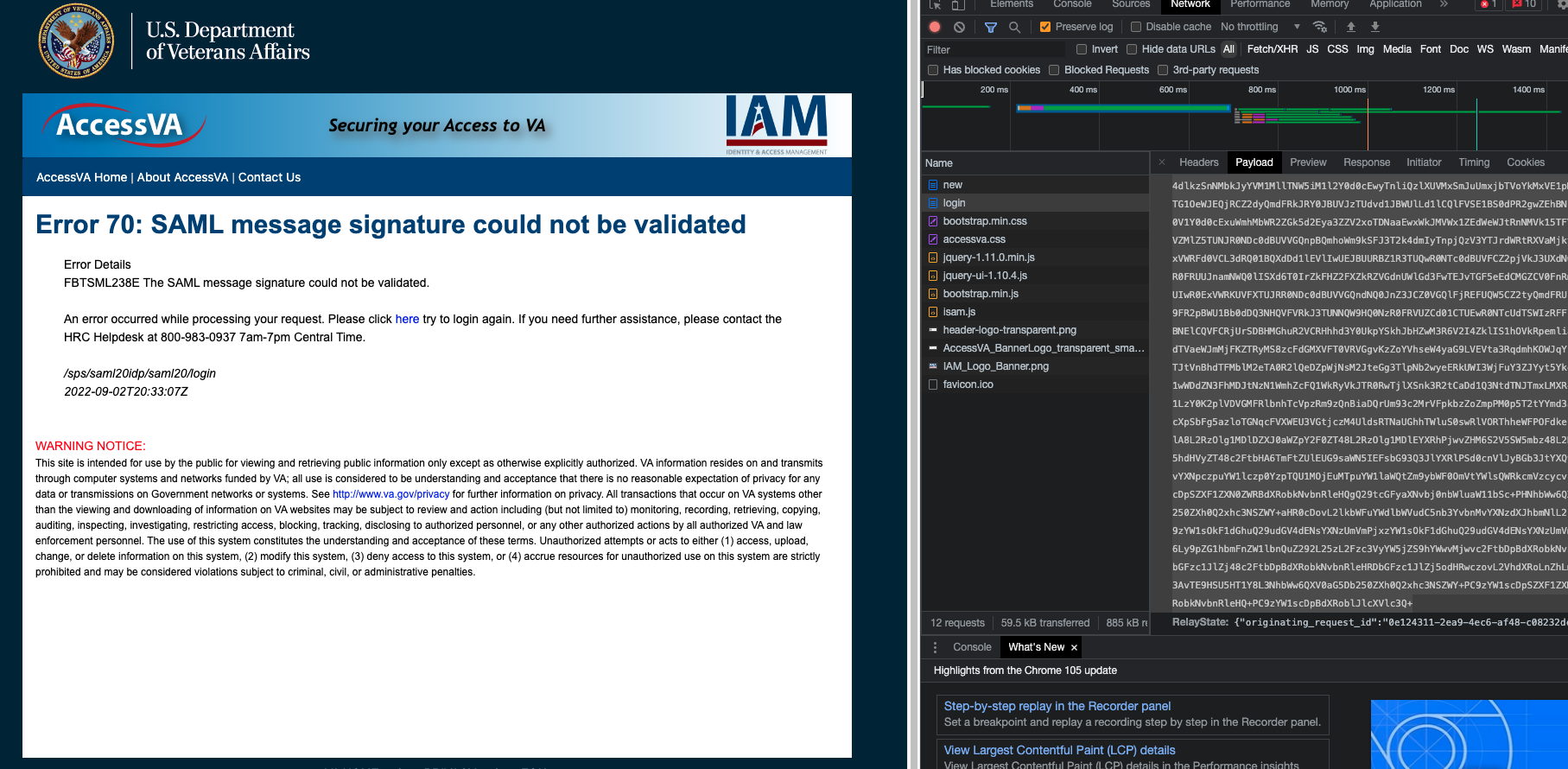The image size is (1568, 769).
Task: Open Step-by-step replay in Recorder panel link
Action: pyautogui.click(x=1057, y=706)
